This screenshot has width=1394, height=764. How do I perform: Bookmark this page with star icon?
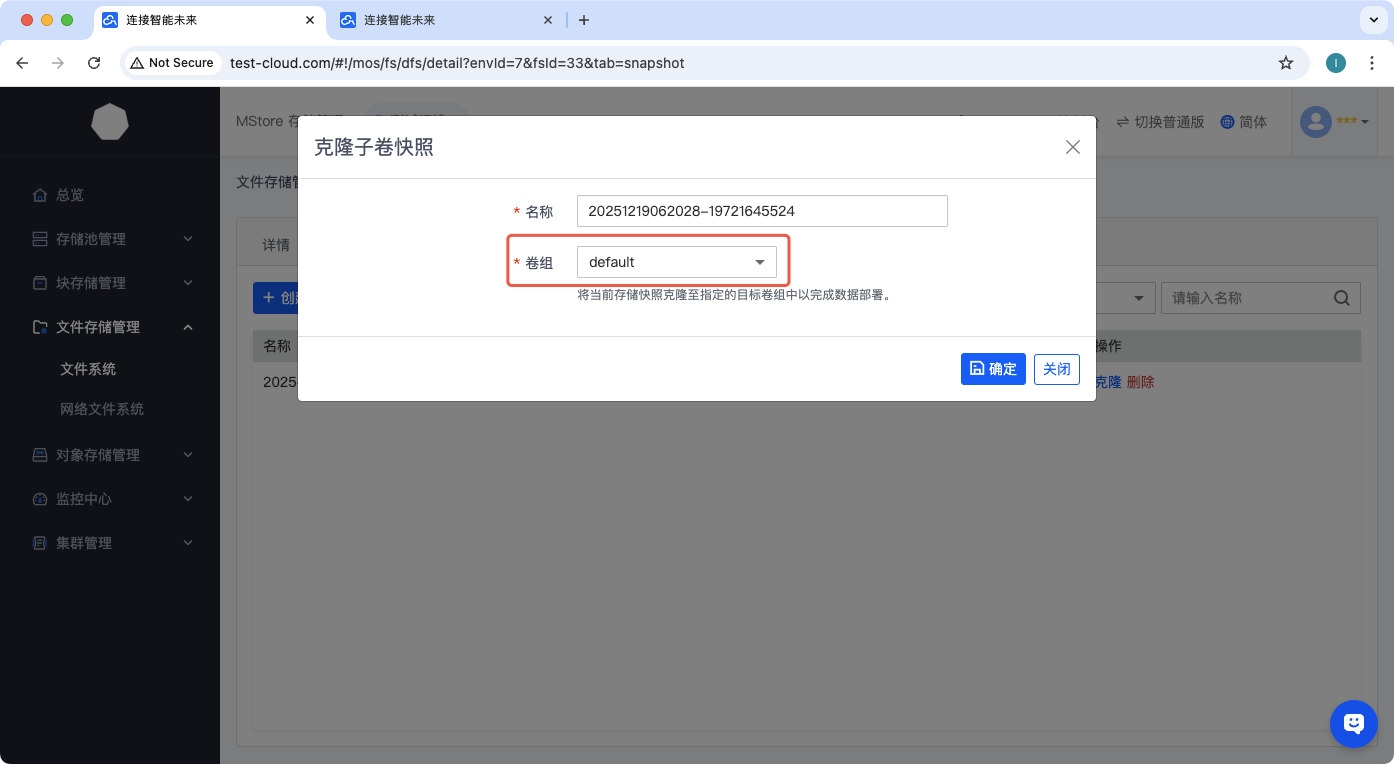[1286, 63]
